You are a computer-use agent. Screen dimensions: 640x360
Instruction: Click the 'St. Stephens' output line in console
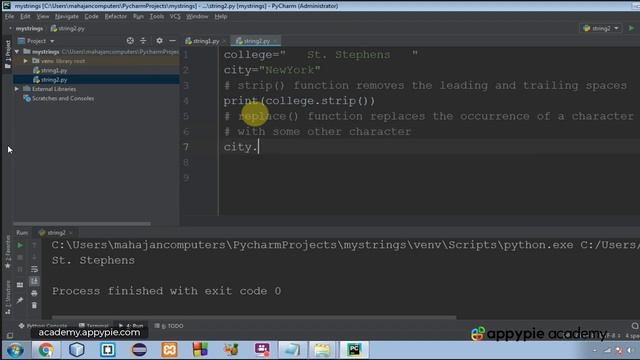click(93, 260)
